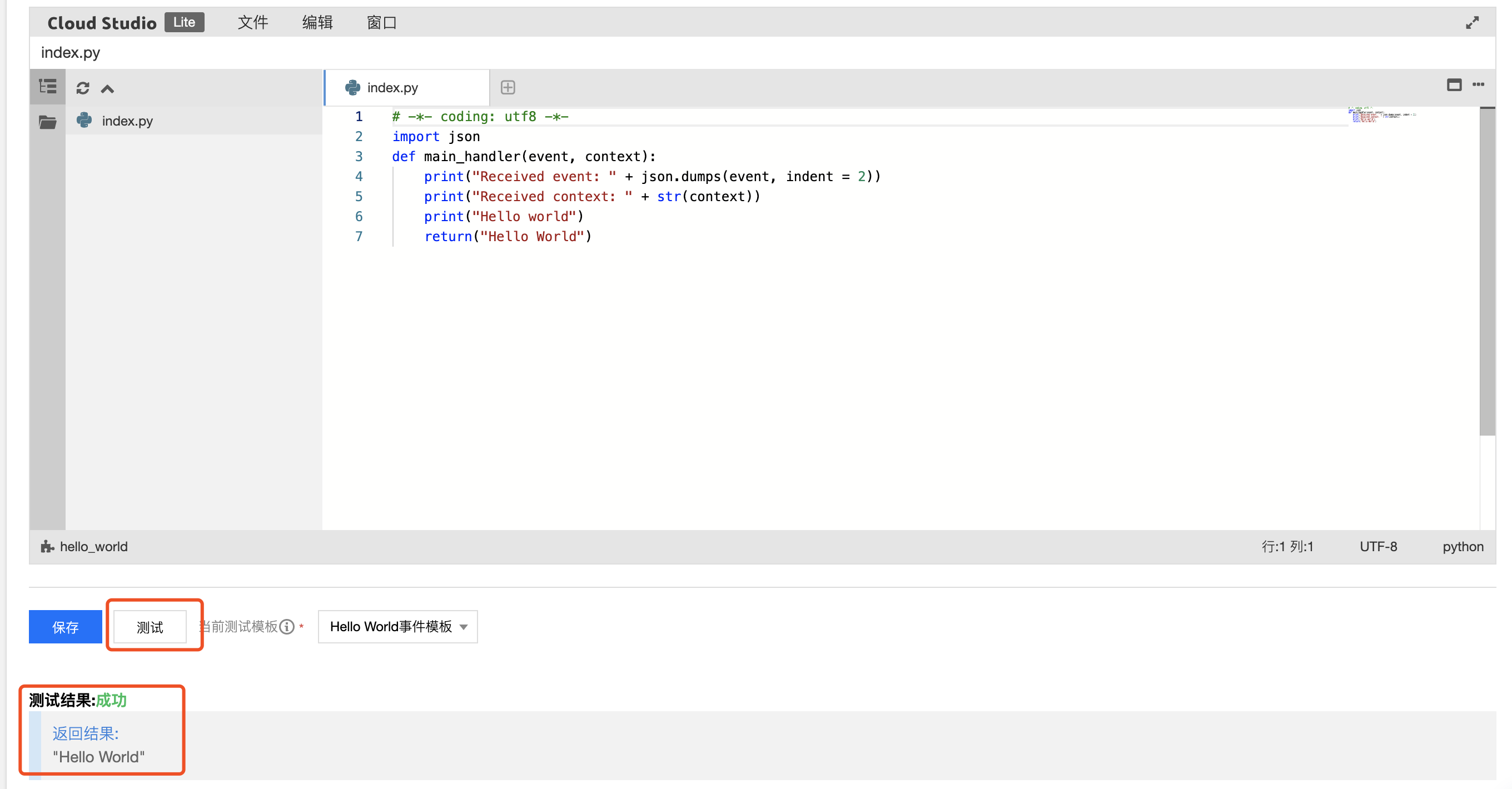Image resolution: width=1512 pixels, height=789 pixels.
Task: Open the Hello World事件模板 dropdown
Action: [x=397, y=627]
